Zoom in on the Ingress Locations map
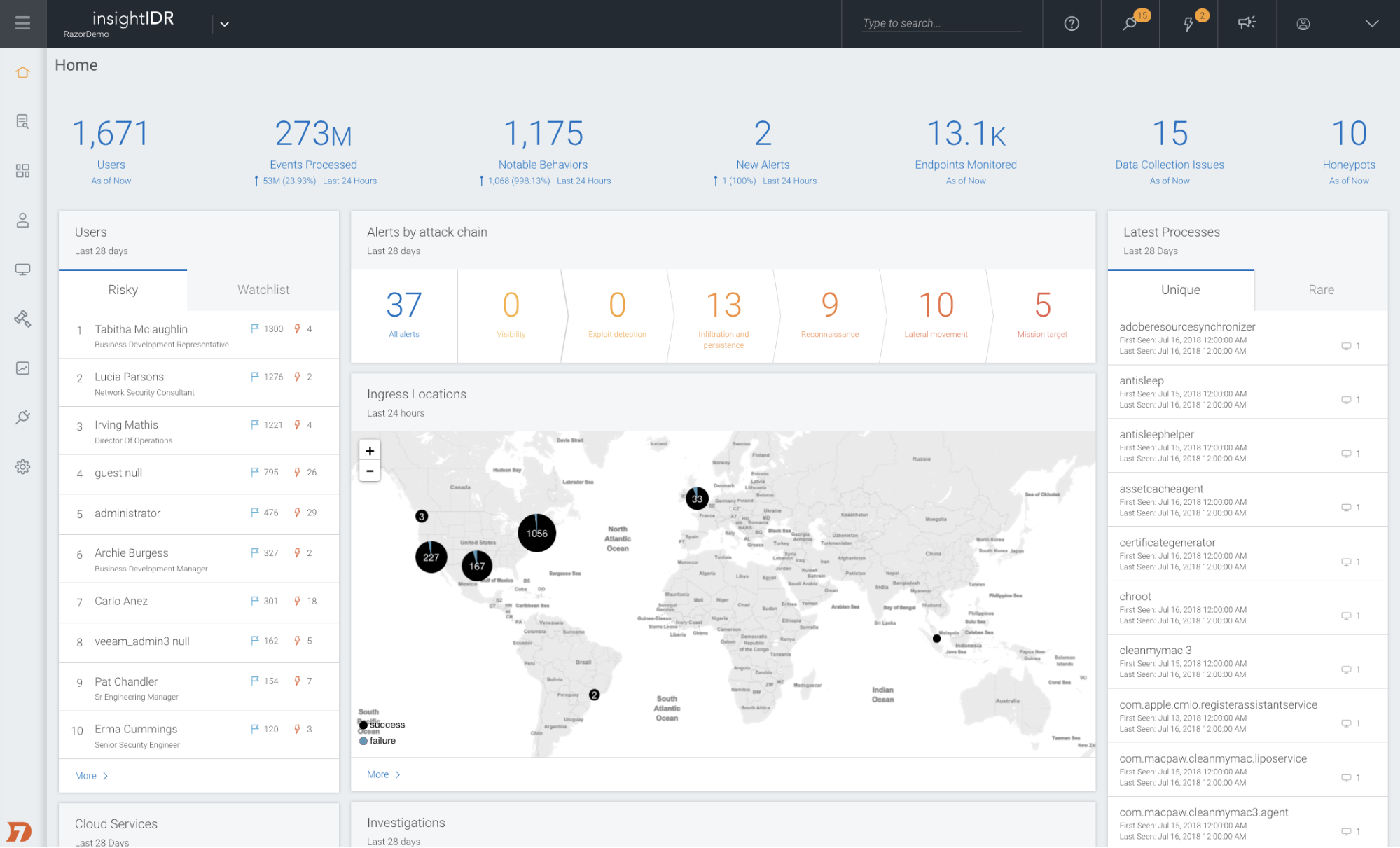This screenshot has height=848, width=1400. coord(370,451)
